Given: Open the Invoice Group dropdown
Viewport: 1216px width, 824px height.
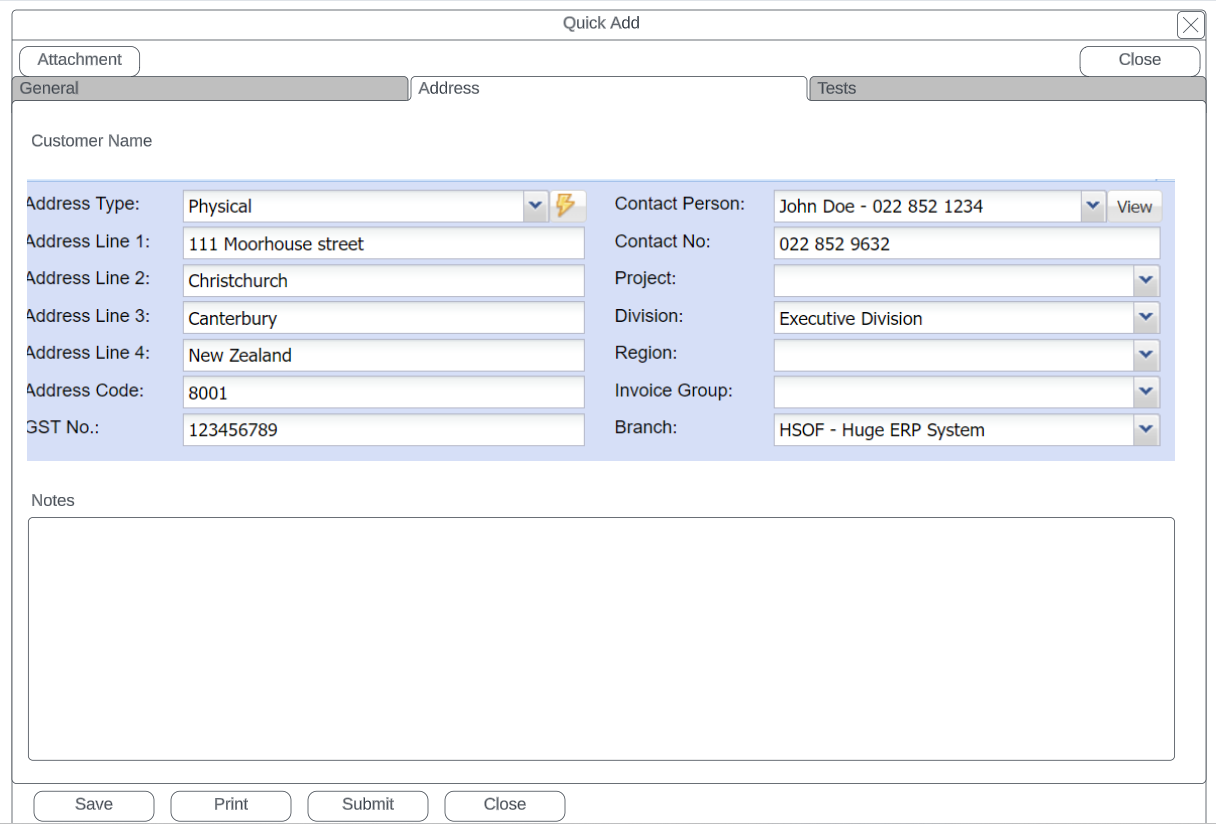Looking at the screenshot, I should pos(1146,392).
